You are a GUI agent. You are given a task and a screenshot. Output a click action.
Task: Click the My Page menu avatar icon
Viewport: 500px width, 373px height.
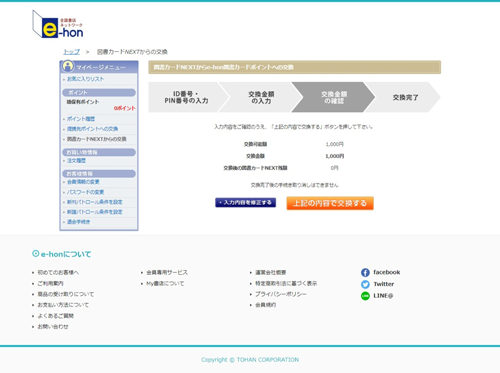(x=68, y=66)
